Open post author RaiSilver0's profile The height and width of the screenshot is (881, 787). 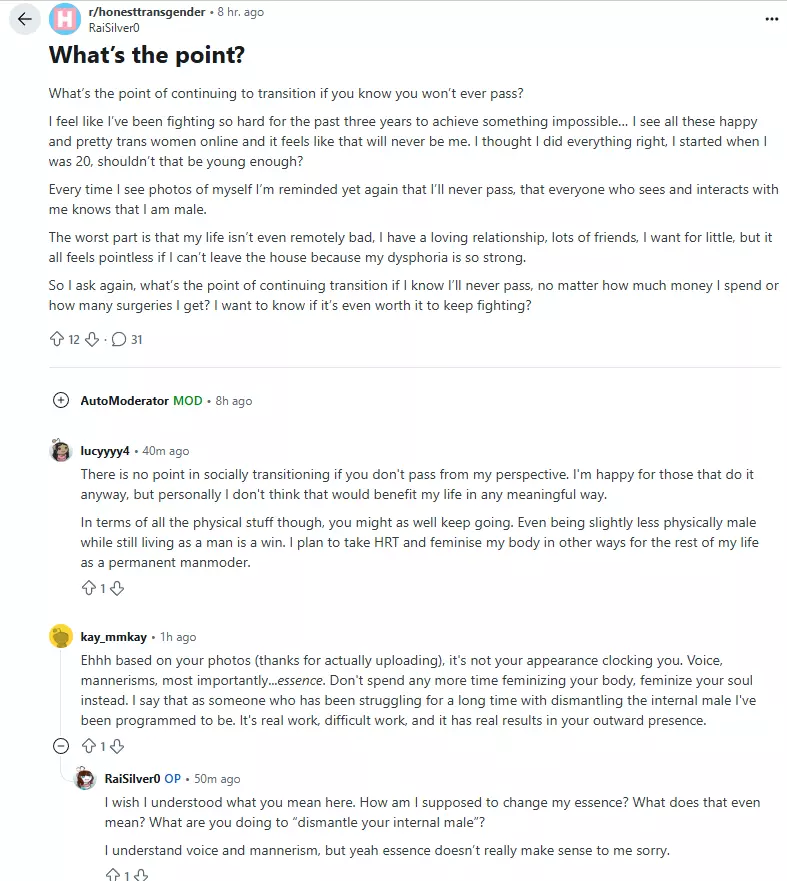(113, 28)
